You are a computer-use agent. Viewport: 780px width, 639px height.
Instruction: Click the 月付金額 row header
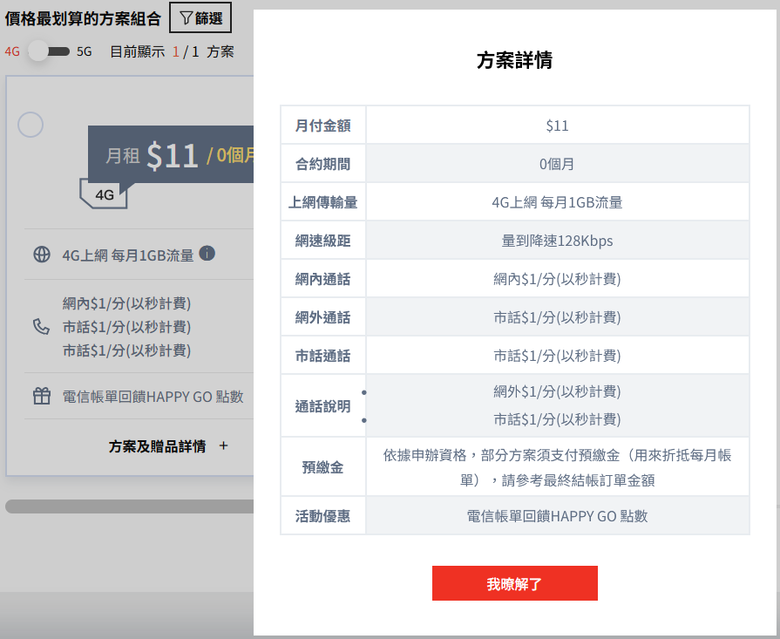click(x=323, y=125)
